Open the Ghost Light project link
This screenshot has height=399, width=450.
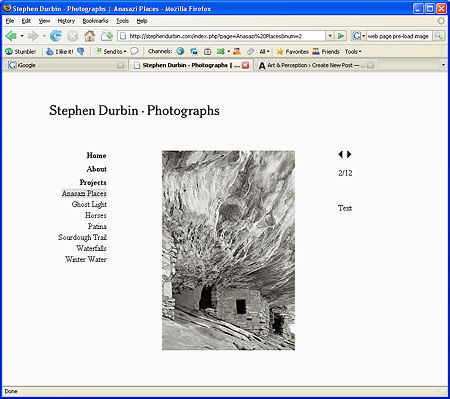89,204
